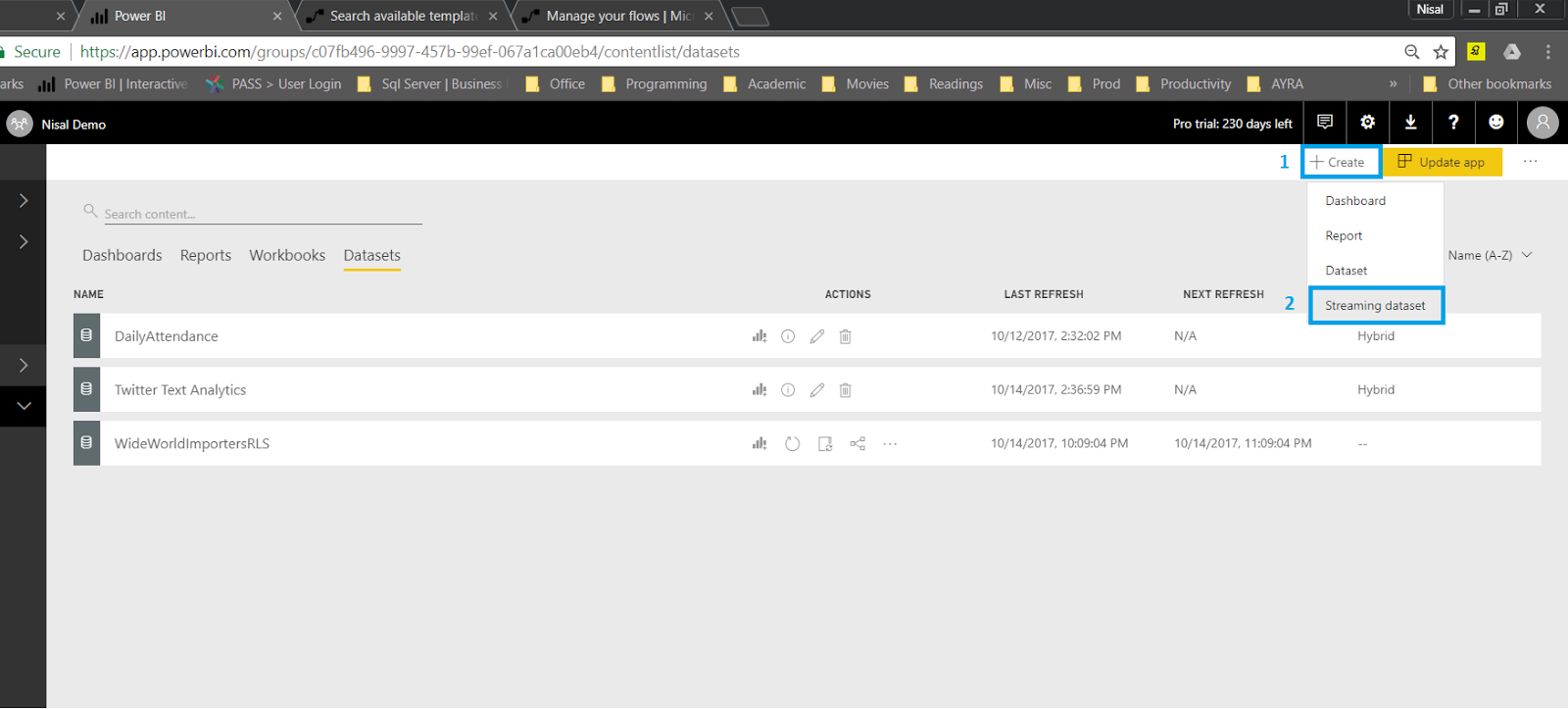Open the Office bookmarks folder
The height and width of the screenshot is (709, 1568).
click(556, 84)
